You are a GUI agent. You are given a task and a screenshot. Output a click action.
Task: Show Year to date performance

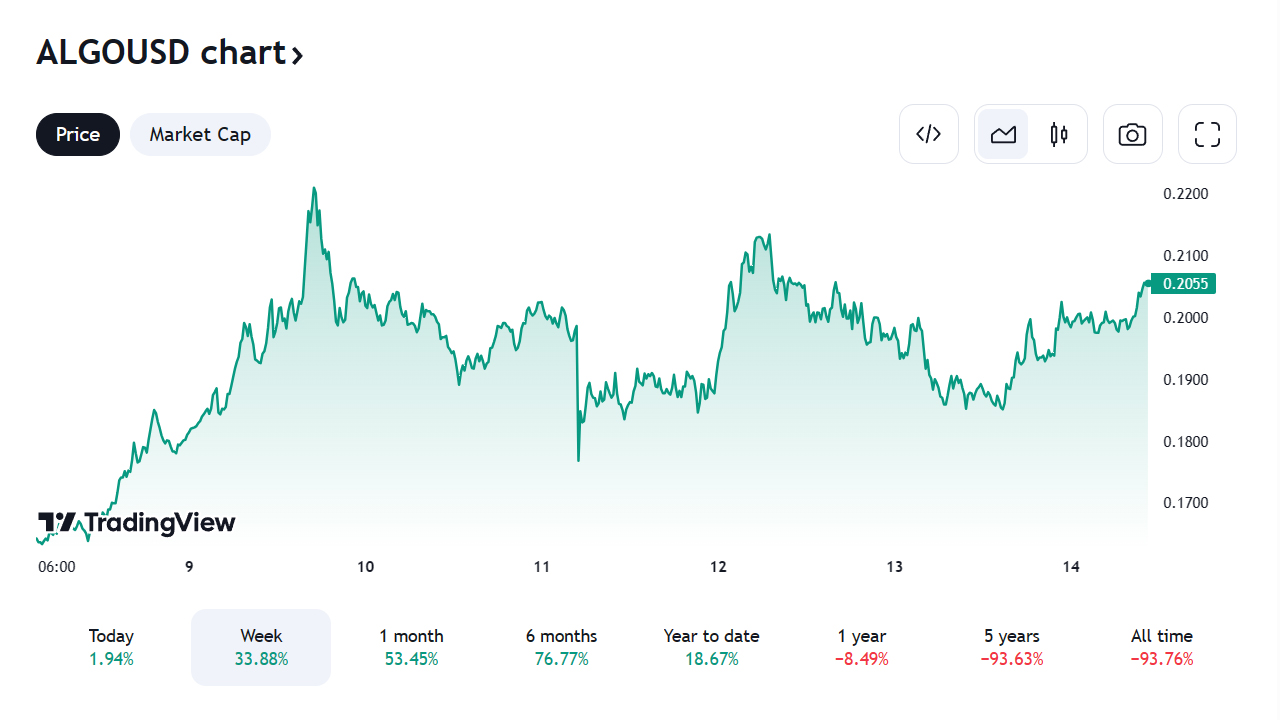click(711, 647)
